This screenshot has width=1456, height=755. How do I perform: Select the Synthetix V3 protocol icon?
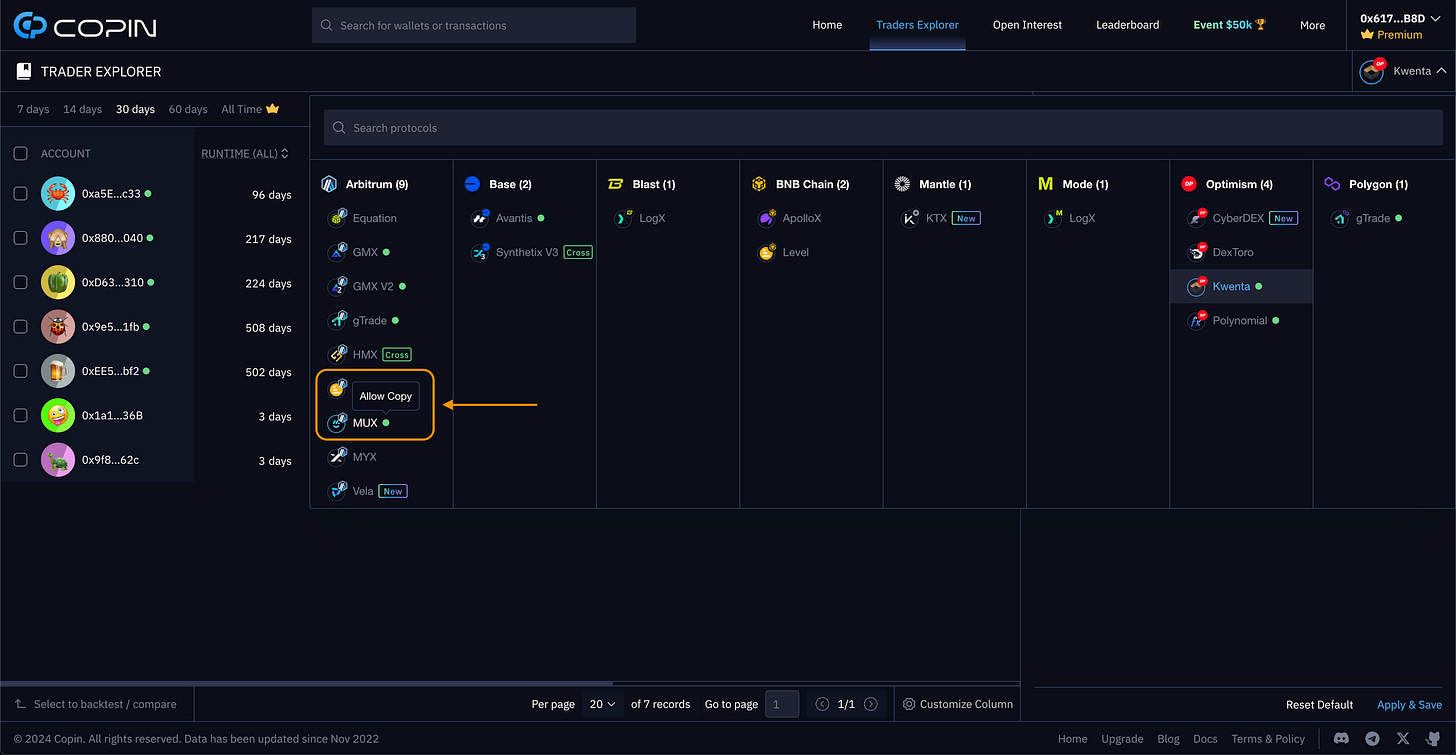[480, 252]
